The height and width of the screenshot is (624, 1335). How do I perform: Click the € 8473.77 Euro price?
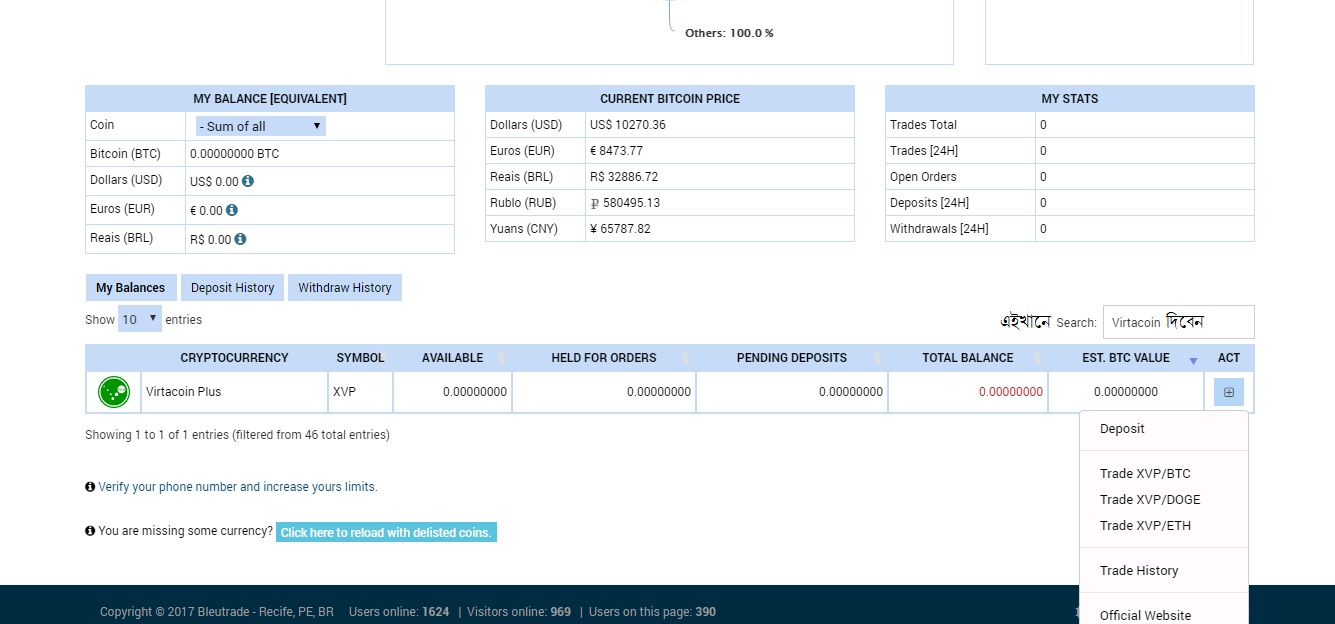click(x=616, y=151)
